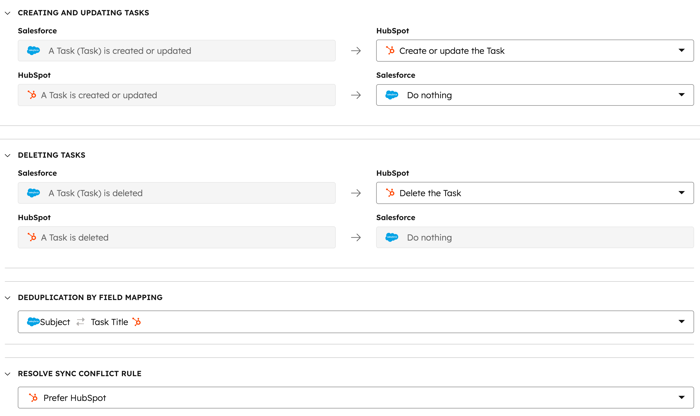Screen dimensions: 700x416
Task: Open the 'Delete the Task' dropdown
Action: tap(535, 193)
